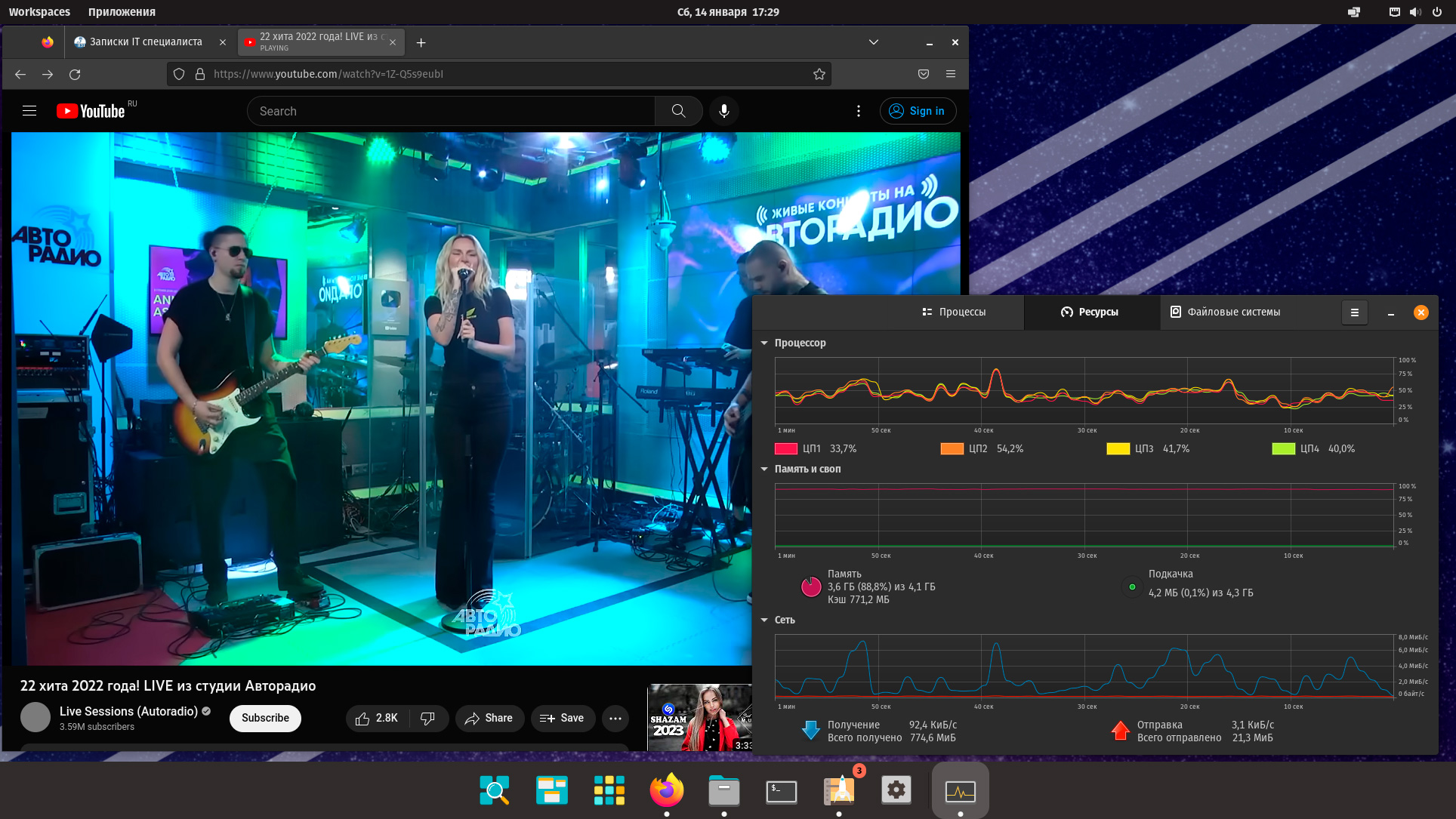The image size is (1456, 819).
Task: Click the YouTube search magnifier button
Action: click(678, 111)
